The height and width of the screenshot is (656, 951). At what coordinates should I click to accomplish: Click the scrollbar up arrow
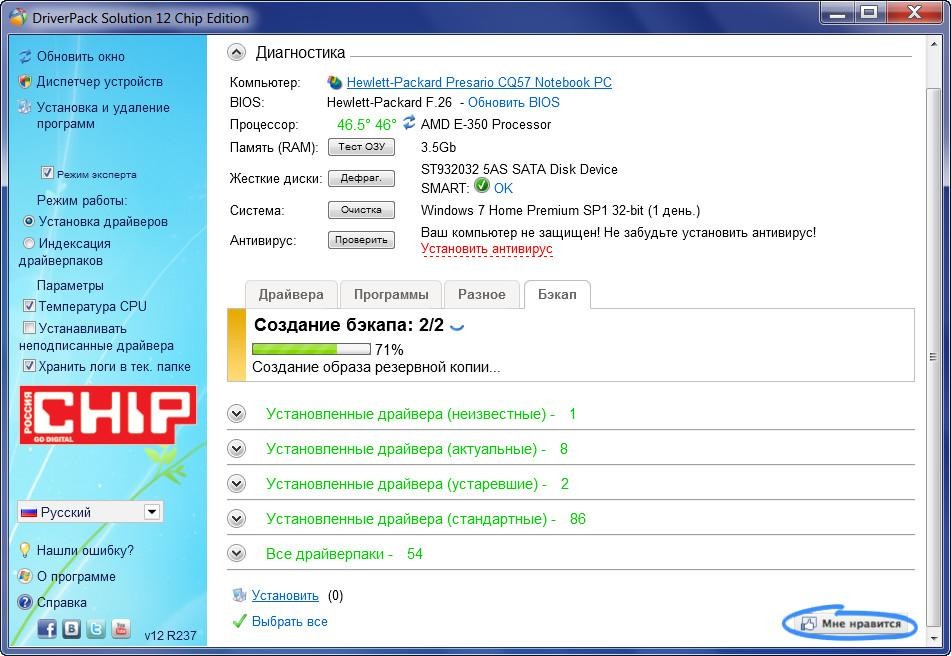point(933,44)
